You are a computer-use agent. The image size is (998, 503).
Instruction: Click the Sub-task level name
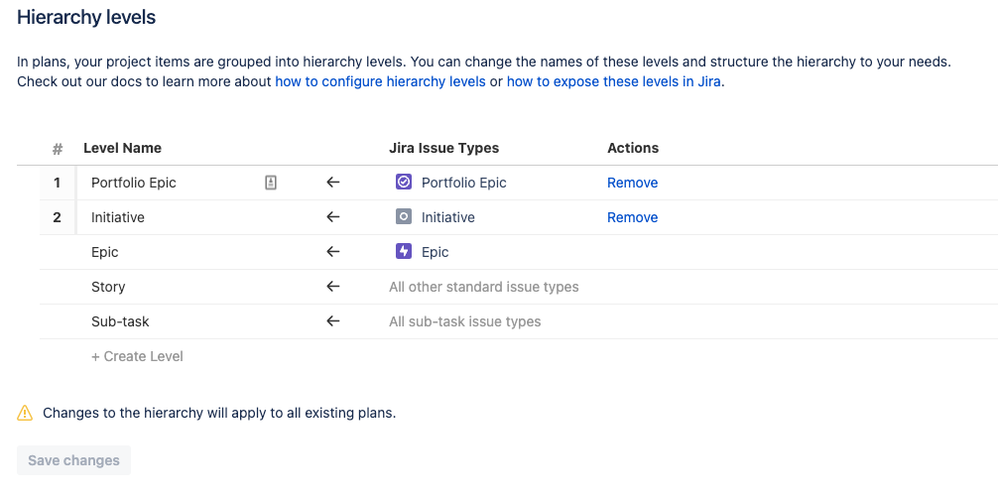(x=120, y=322)
